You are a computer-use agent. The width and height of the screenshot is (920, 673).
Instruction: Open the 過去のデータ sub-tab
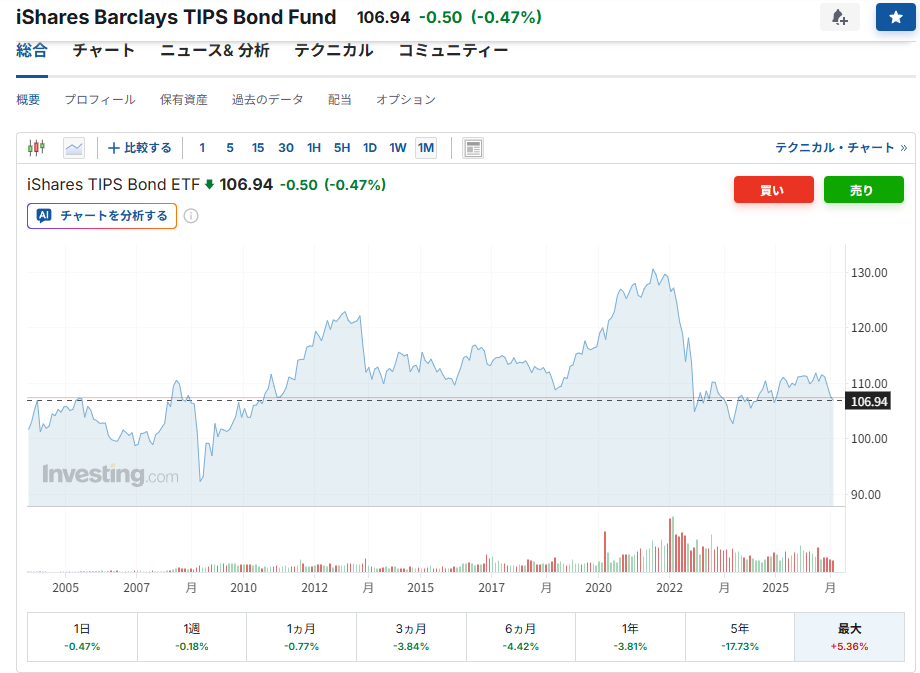tap(268, 100)
